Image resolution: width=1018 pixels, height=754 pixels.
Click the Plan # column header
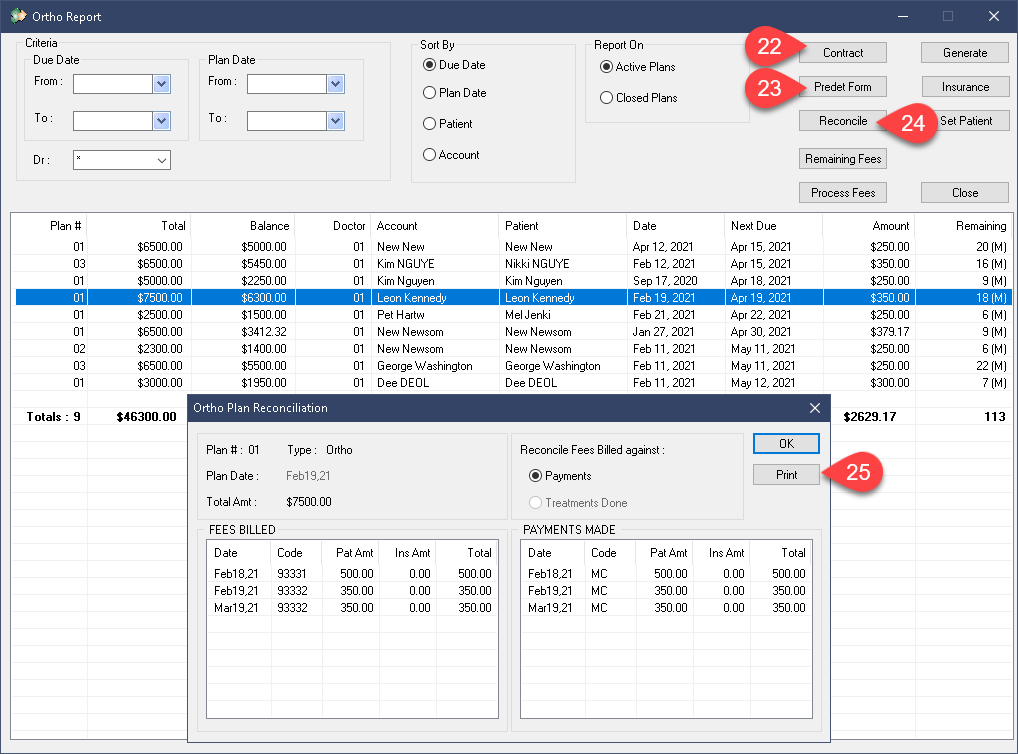(49, 226)
